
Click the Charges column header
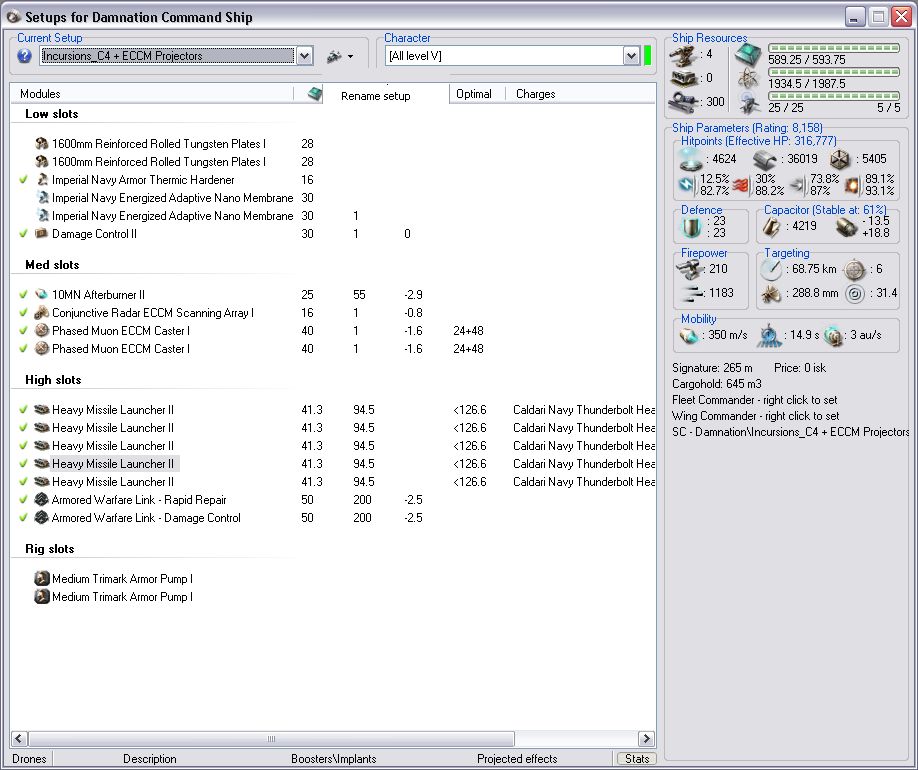(536, 94)
